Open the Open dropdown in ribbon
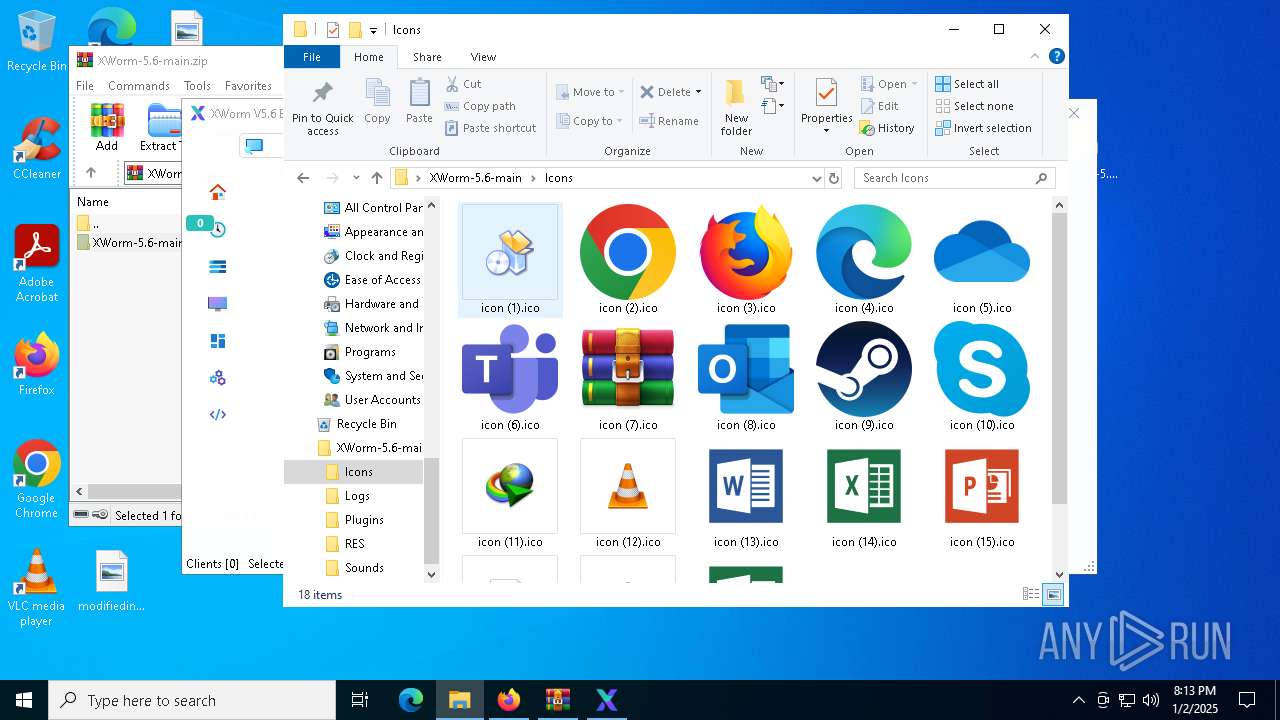 (889, 84)
